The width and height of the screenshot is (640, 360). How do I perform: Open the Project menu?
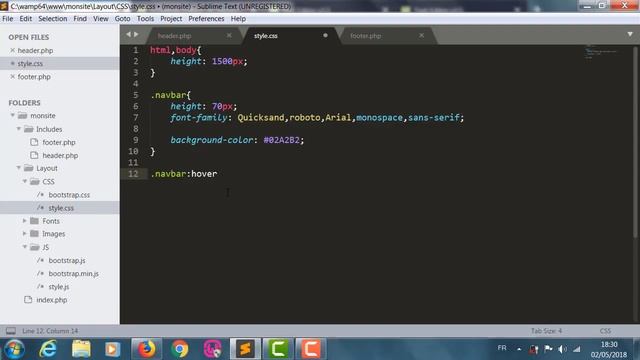pyautogui.click(x=171, y=19)
